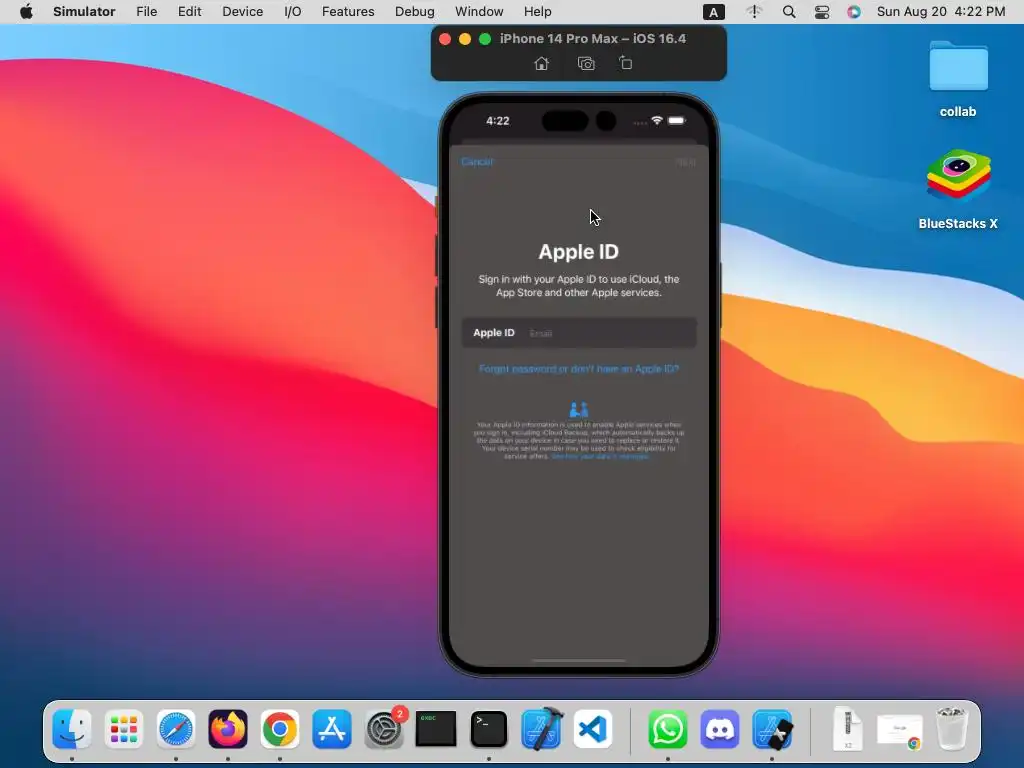Open the Features menu
The width and height of the screenshot is (1024, 768).
[348, 12]
